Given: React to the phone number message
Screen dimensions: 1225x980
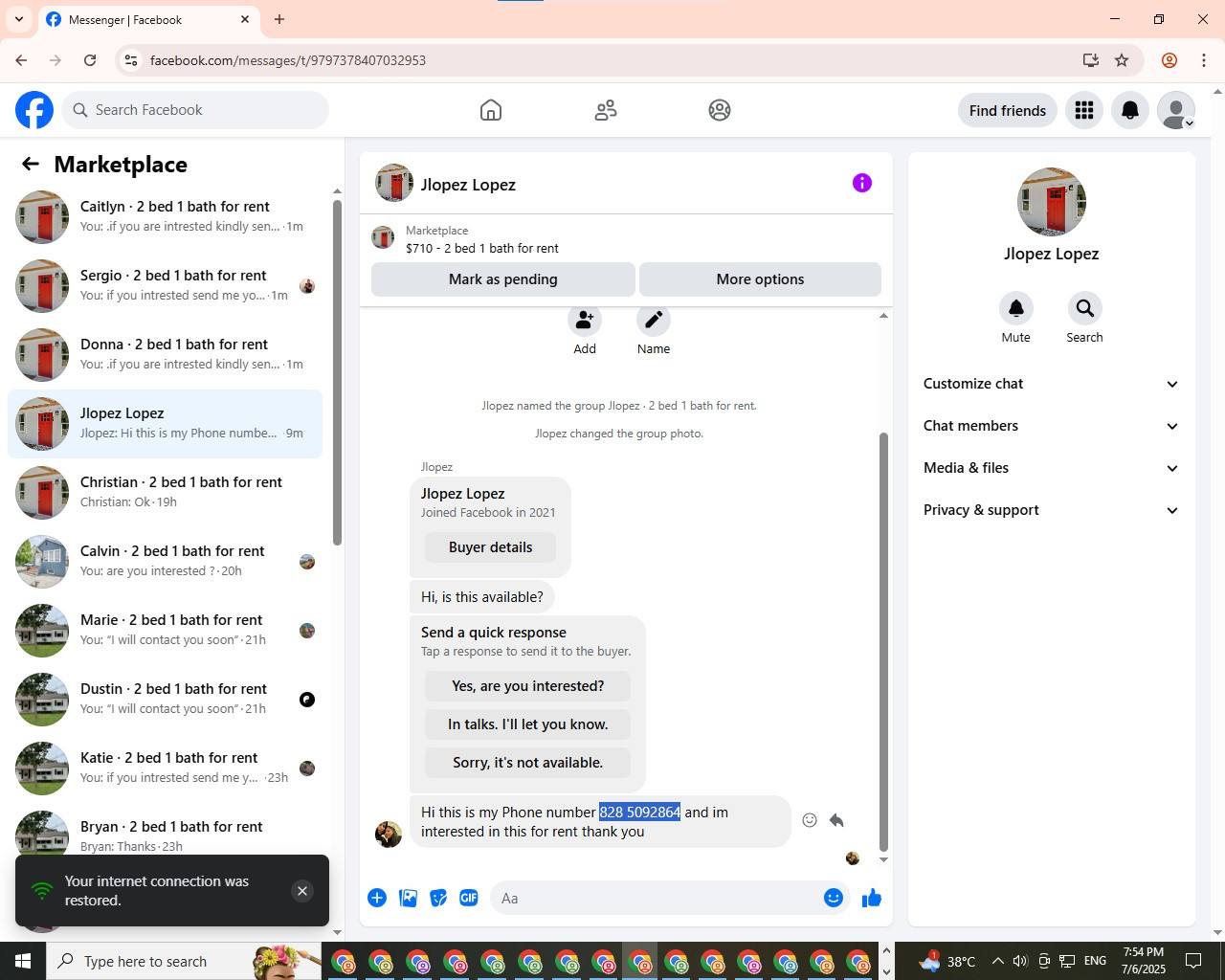Looking at the screenshot, I should pyautogui.click(x=810, y=820).
